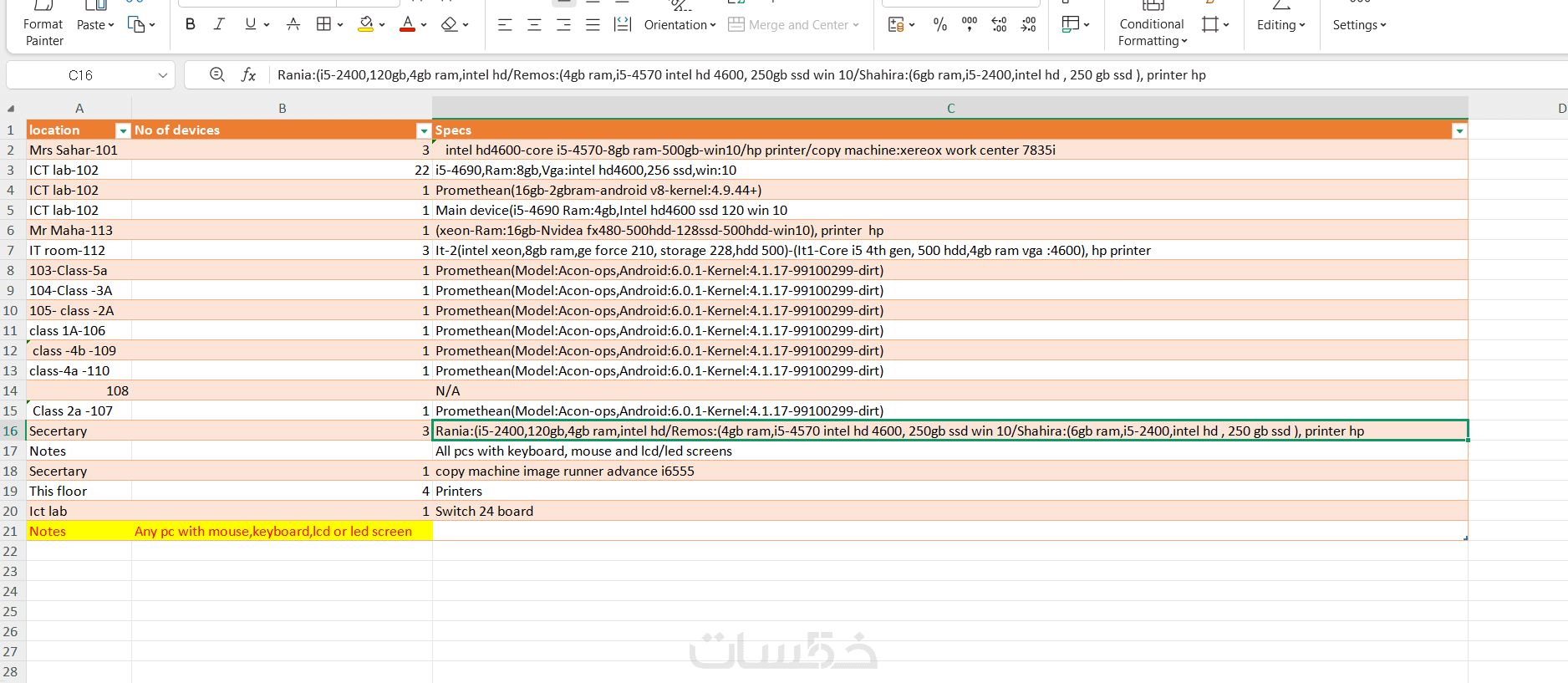Select row 16 header
Viewport: 1568px width, 683px height.
(11, 431)
